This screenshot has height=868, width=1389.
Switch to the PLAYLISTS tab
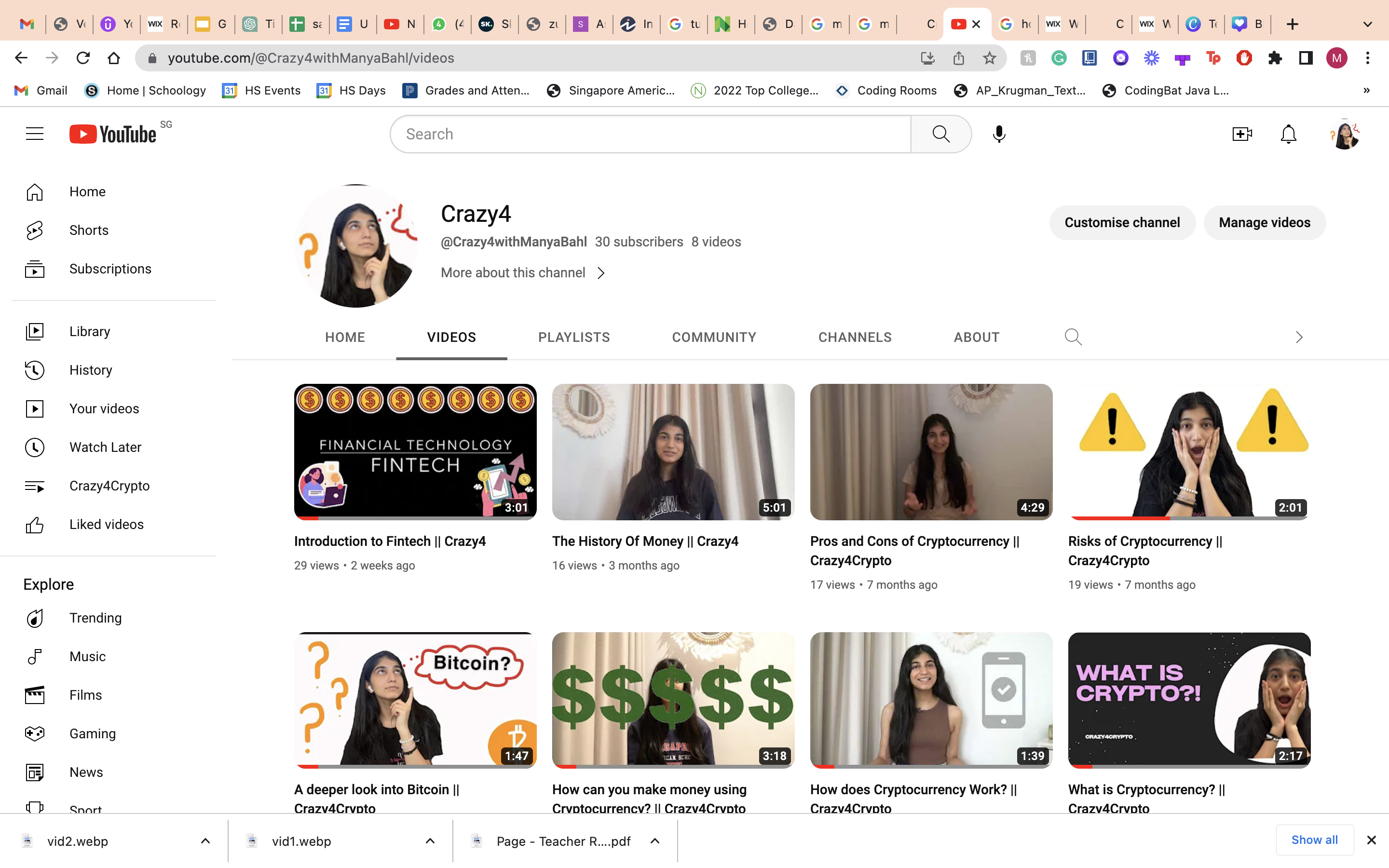(574, 337)
